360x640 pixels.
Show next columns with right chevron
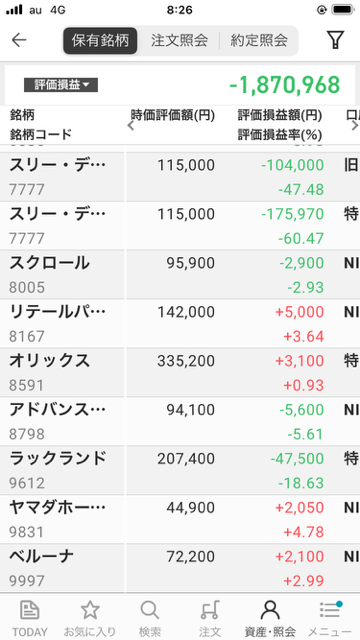[355, 126]
